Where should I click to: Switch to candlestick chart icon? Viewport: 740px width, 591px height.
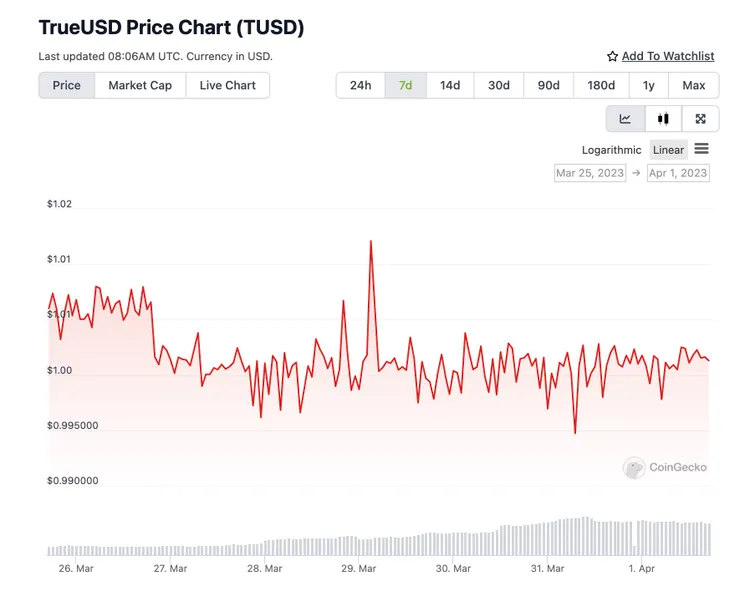pyautogui.click(x=663, y=119)
